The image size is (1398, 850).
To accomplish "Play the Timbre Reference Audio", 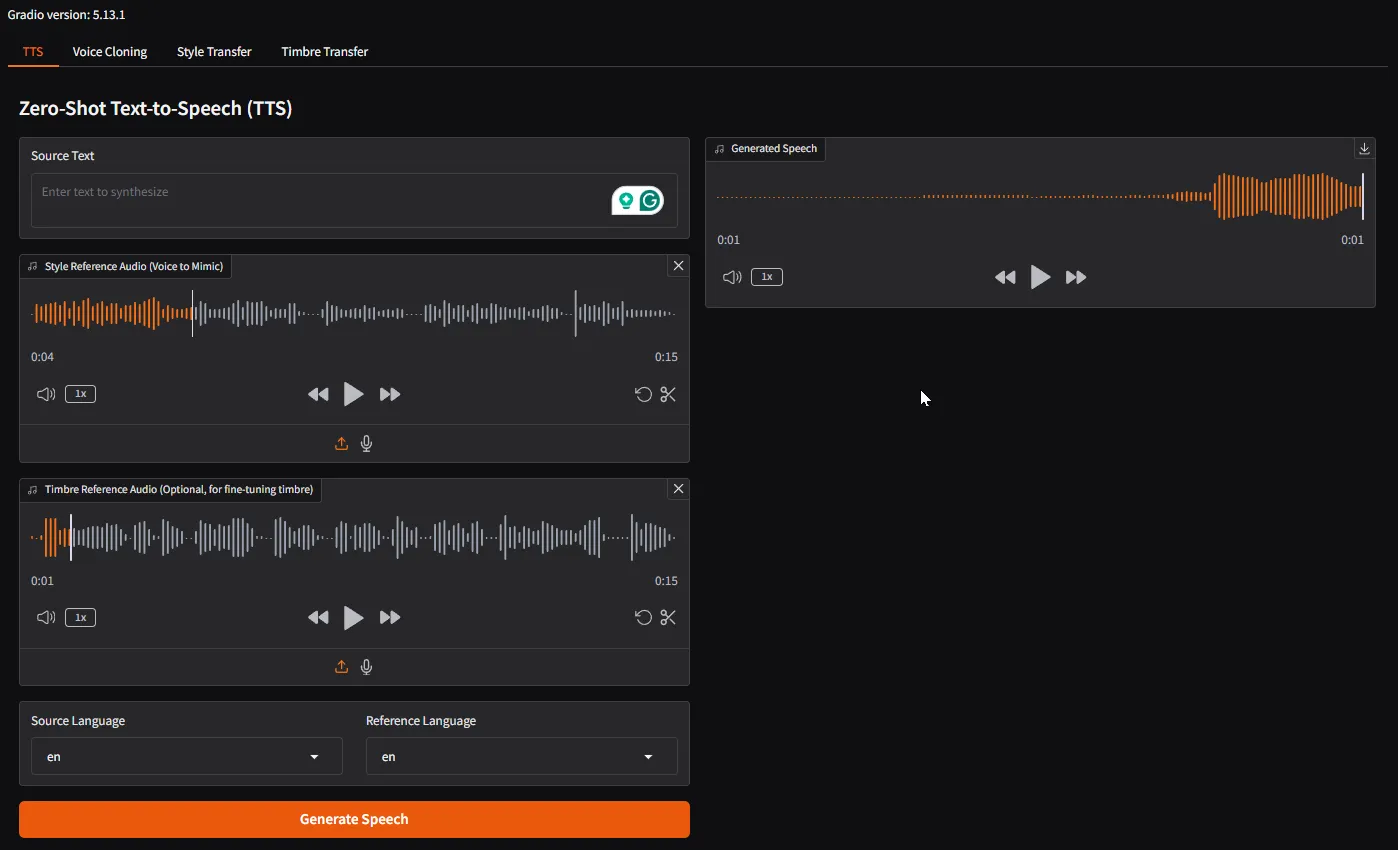I will [x=353, y=617].
